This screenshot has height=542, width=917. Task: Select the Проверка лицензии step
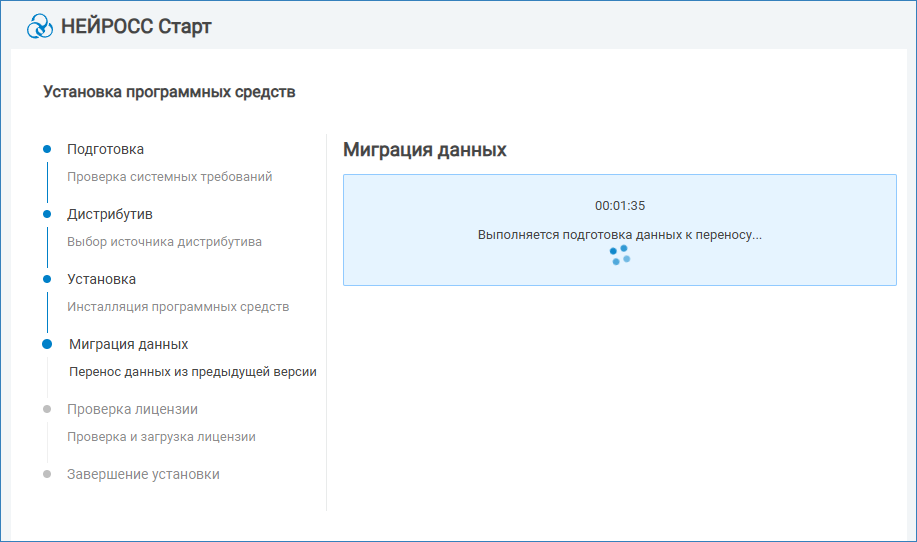pyautogui.click(x=132, y=409)
